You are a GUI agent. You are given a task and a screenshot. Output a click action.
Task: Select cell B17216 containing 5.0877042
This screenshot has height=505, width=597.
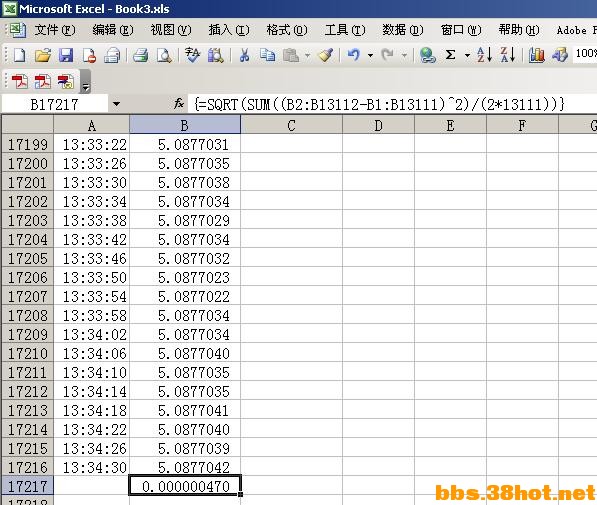point(185,467)
